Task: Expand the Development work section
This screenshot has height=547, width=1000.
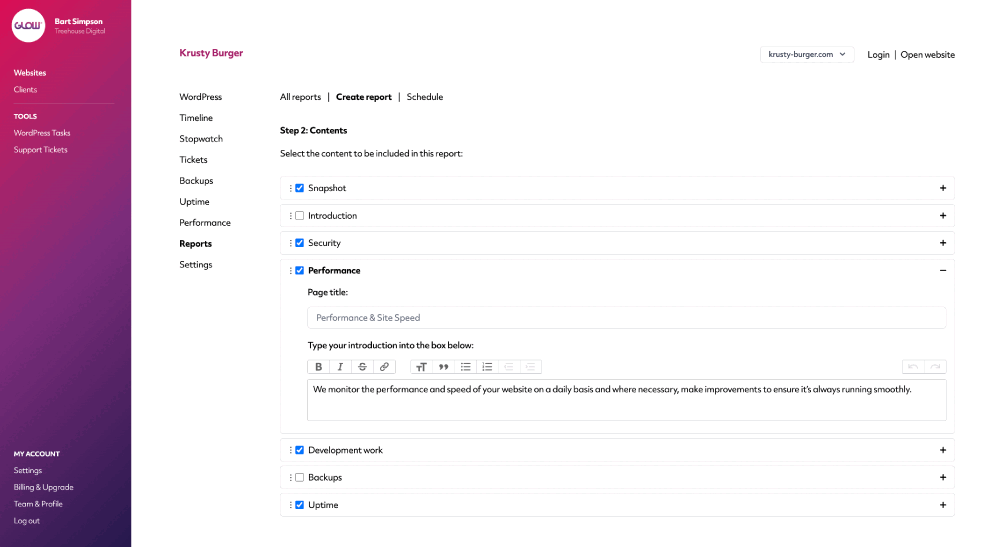Action: pyautogui.click(x=943, y=450)
